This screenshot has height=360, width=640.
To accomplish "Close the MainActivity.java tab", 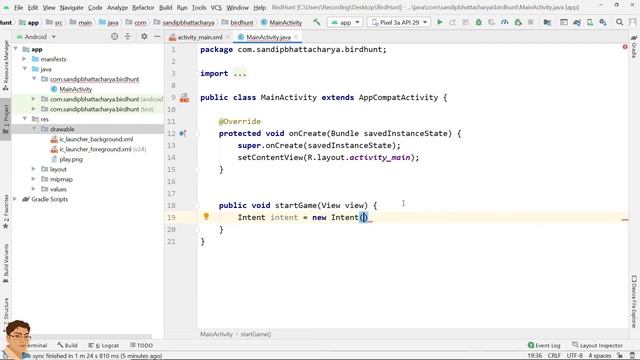I will (296, 37).
